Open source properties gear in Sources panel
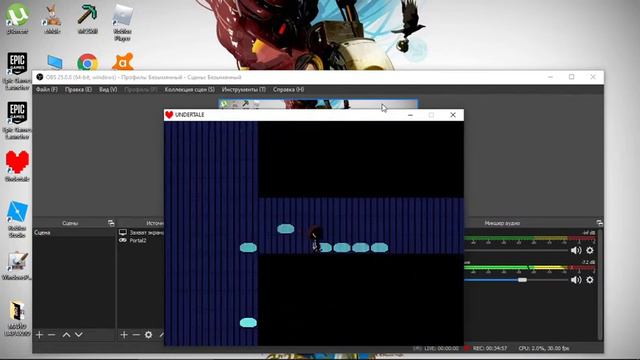This screenshot has height=360, width=640. click(149, 335)
